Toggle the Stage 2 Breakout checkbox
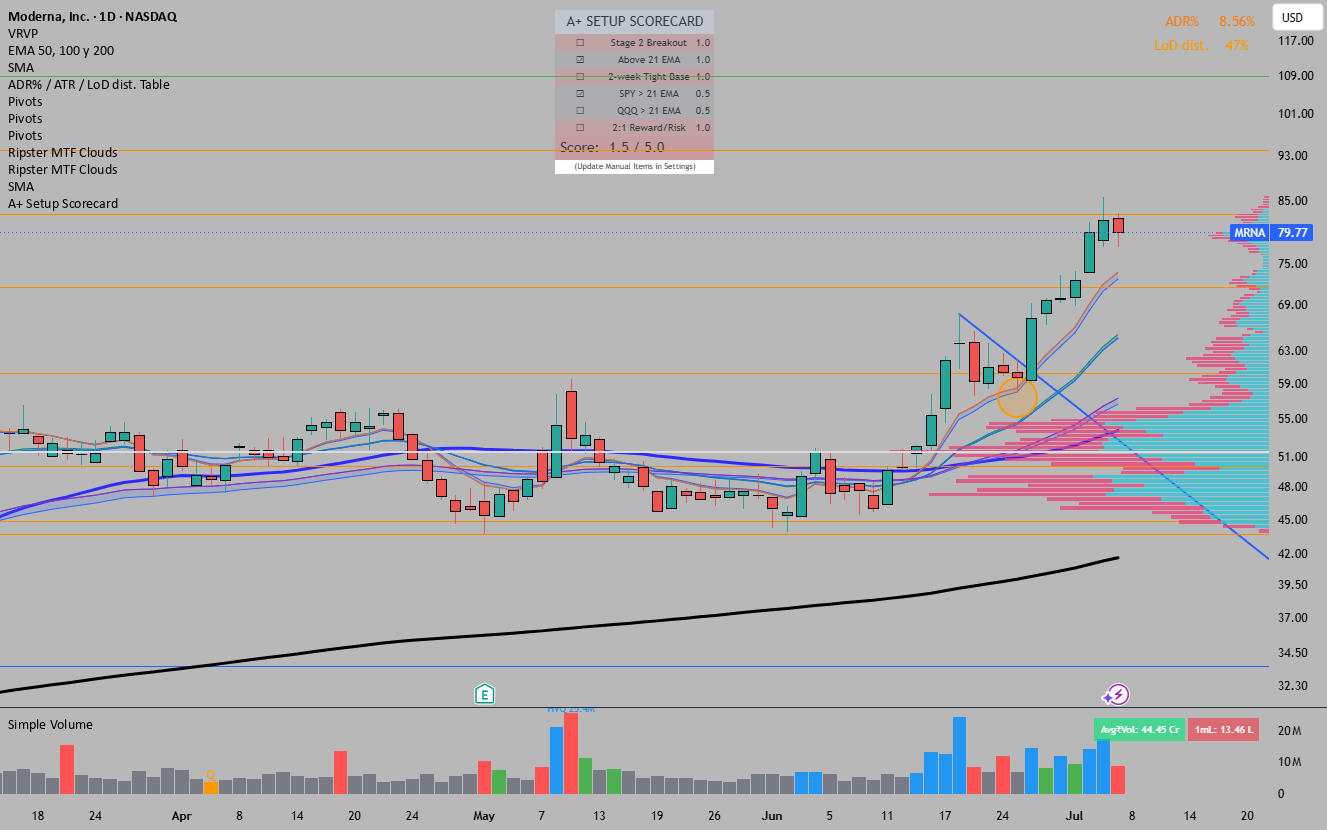 point(580,43)
